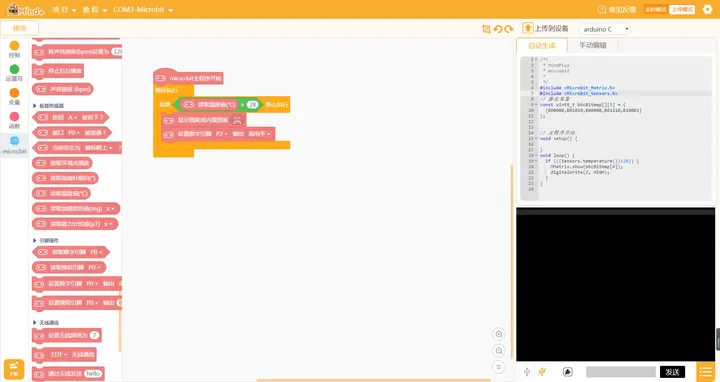Click the crop screenshot icon in toolbar
Viewport: 720px width, 382px height.
[486, 29]
